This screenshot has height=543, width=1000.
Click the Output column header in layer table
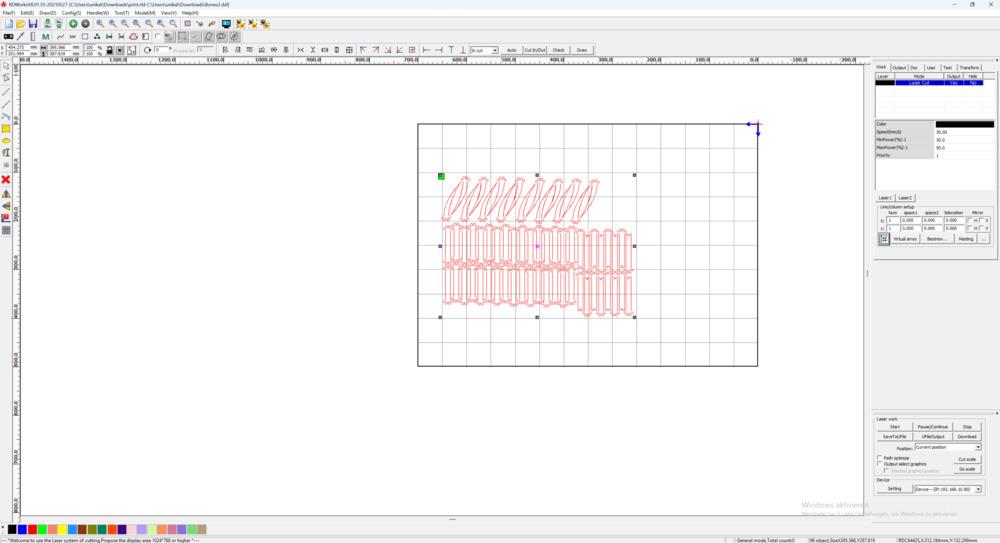pyautogui.click(x=953, y=76)
